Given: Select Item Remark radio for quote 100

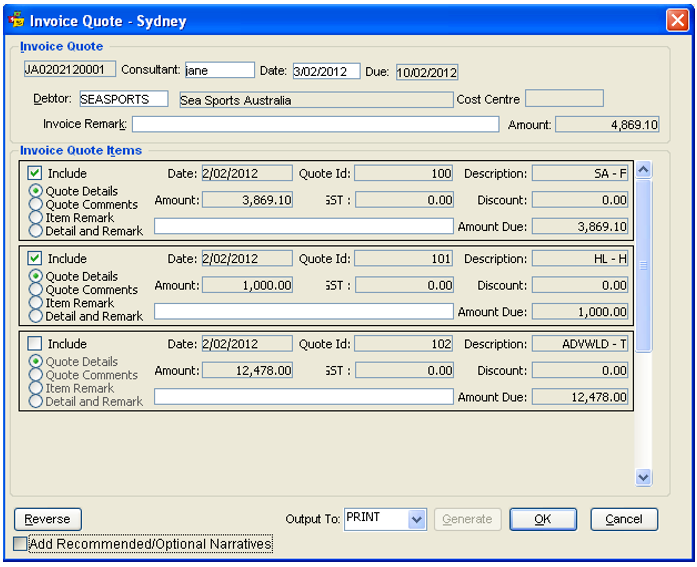Looking at the screenshot, I should pos(36,218).
